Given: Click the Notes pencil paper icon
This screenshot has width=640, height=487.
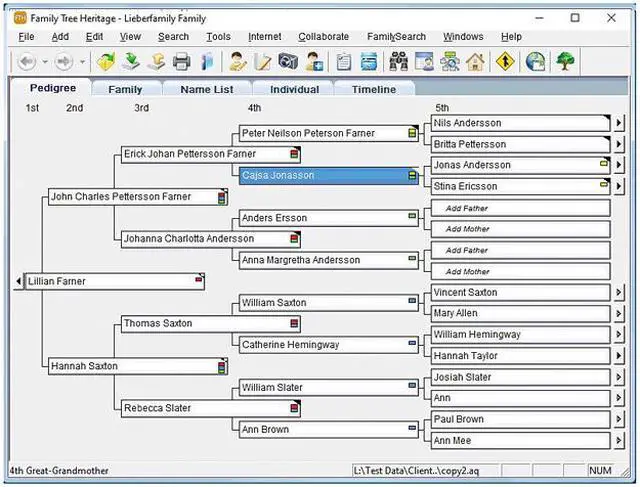Looking at the screenshot, I should [262, 62].
